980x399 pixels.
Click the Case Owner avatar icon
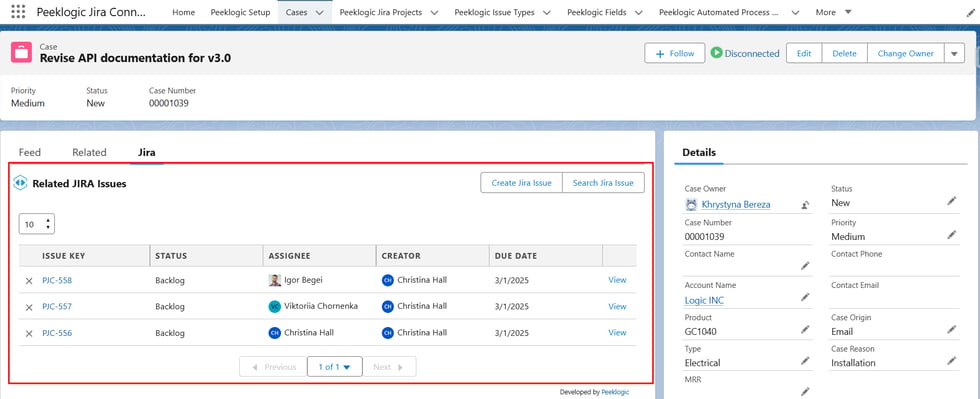(691, 205)
